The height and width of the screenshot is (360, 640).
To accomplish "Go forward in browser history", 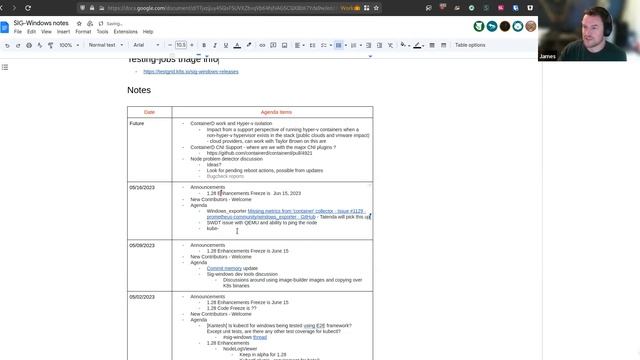I will pos(14,8).
